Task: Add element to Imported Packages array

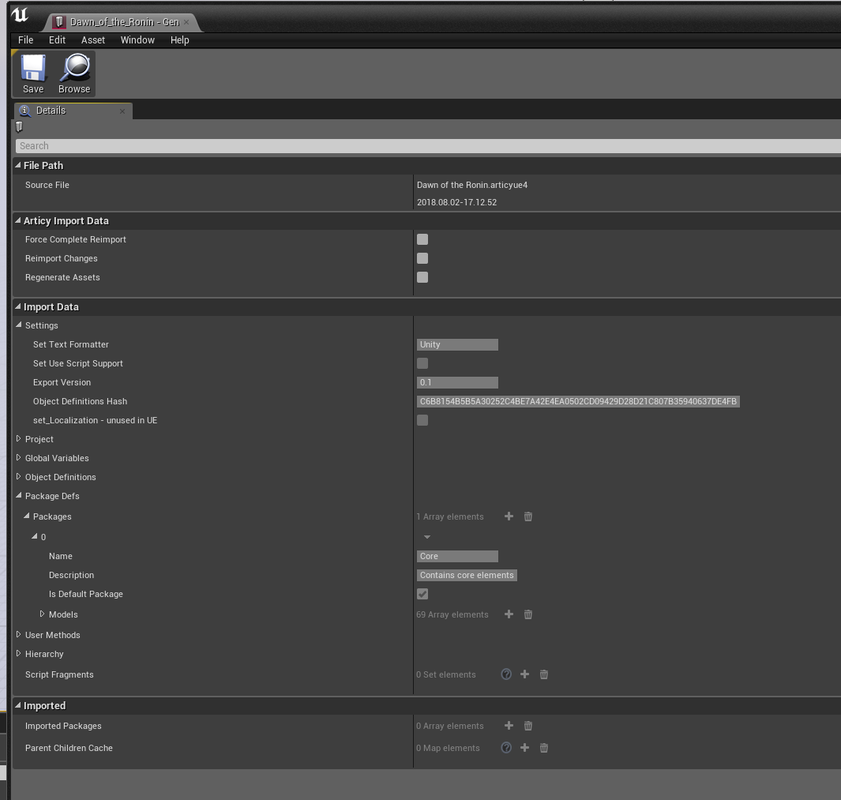Action: [x=508, y=725]
